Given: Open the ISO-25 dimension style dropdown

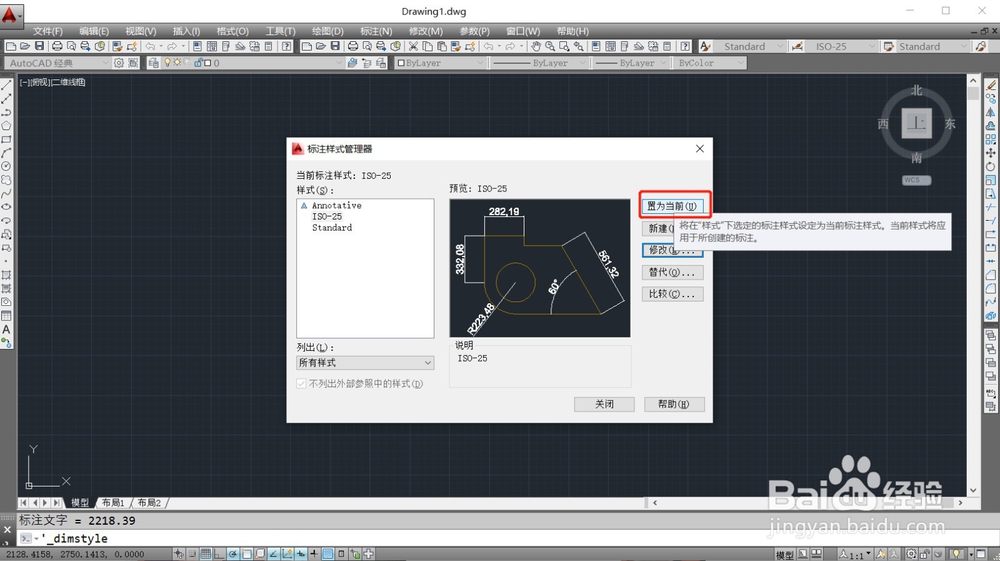Looking at the screenshot, I should (841, 46).
